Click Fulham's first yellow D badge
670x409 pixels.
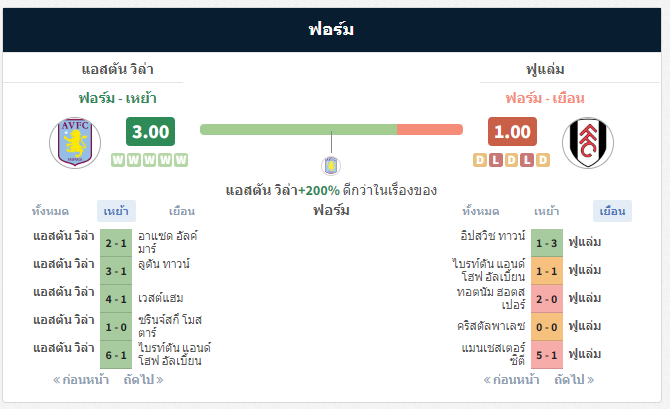tap(480, 160)
